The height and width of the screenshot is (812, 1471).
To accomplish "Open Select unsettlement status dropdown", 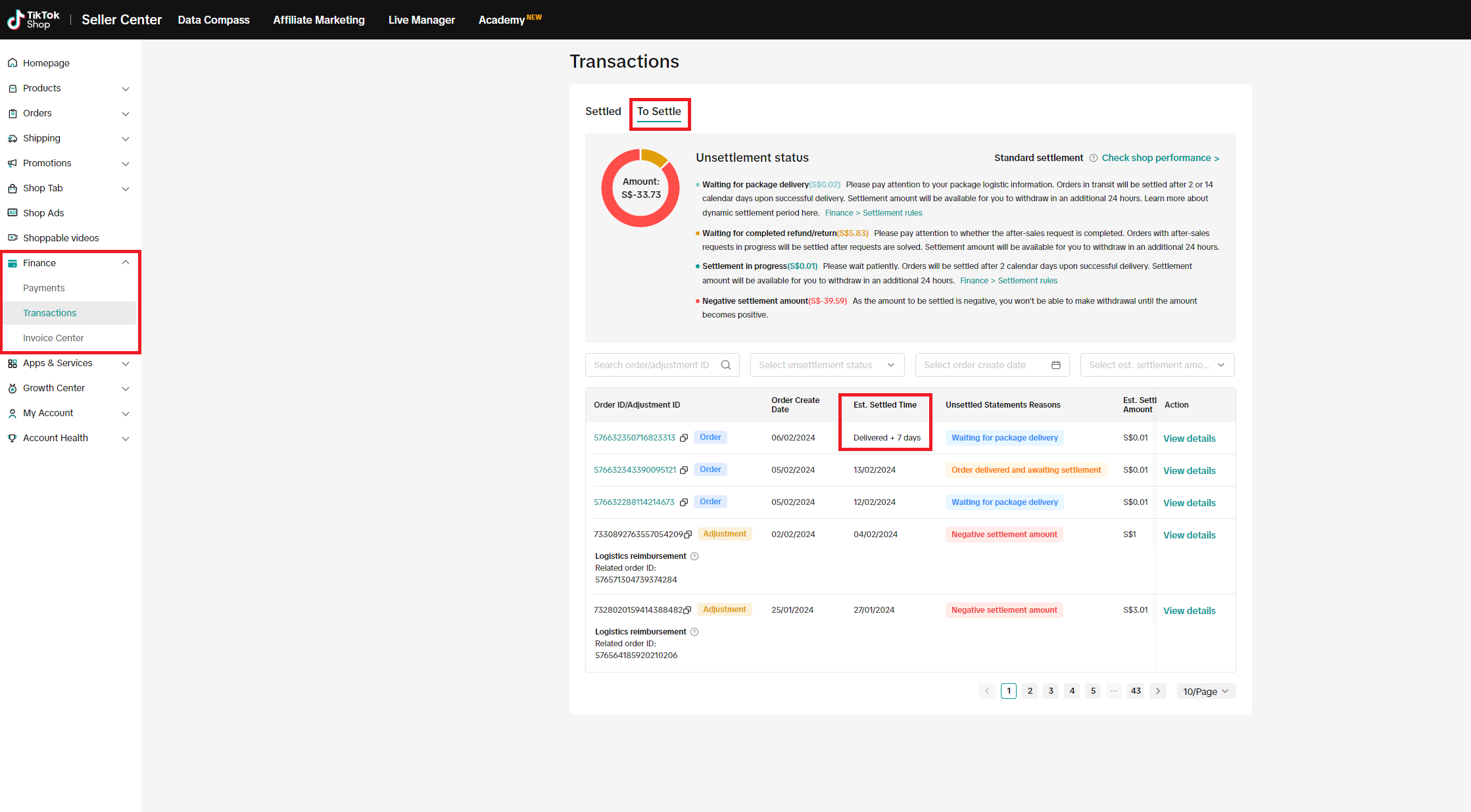I will point(827,365).
